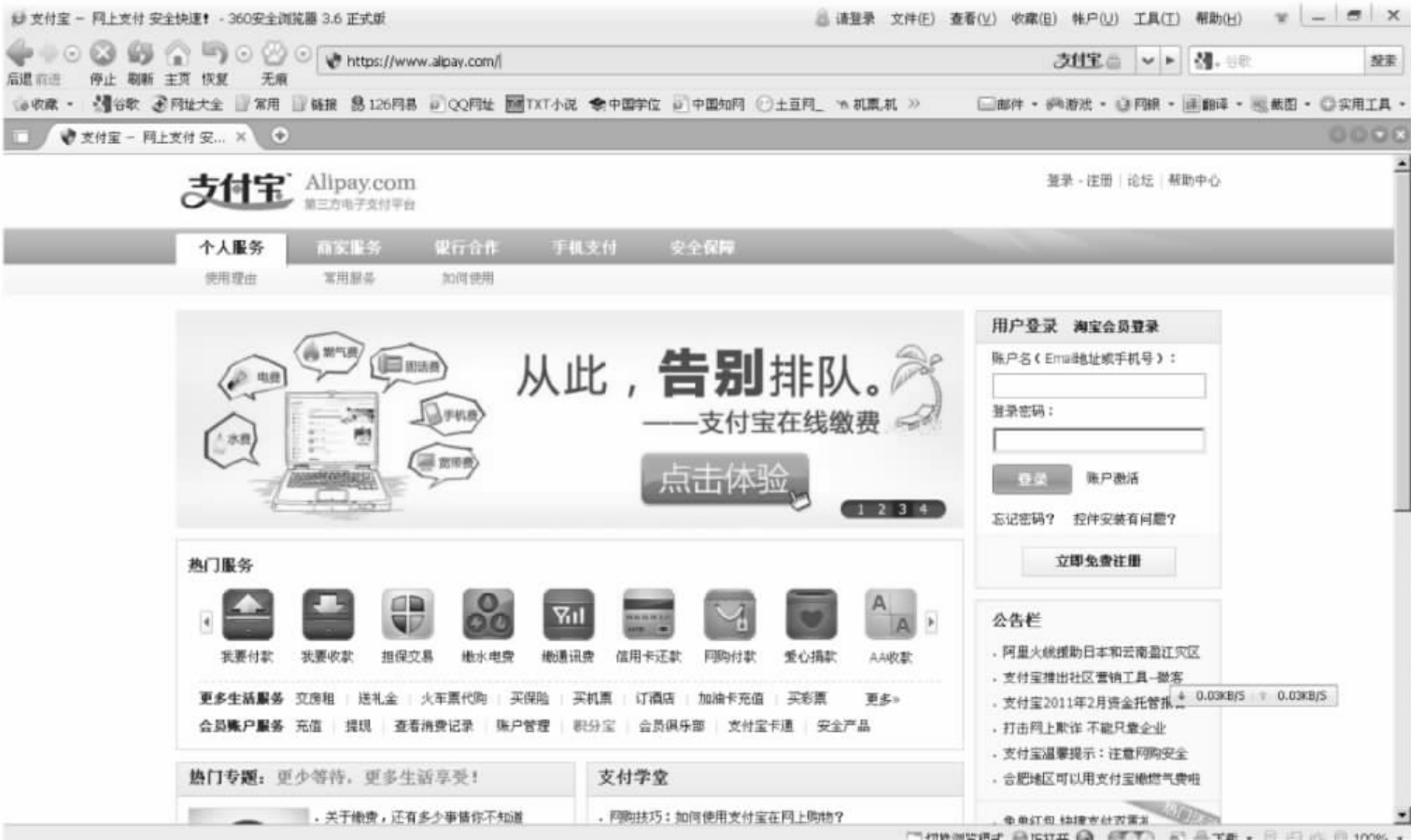
Task: Open the 忘记密码? link
Action: 1023,519
